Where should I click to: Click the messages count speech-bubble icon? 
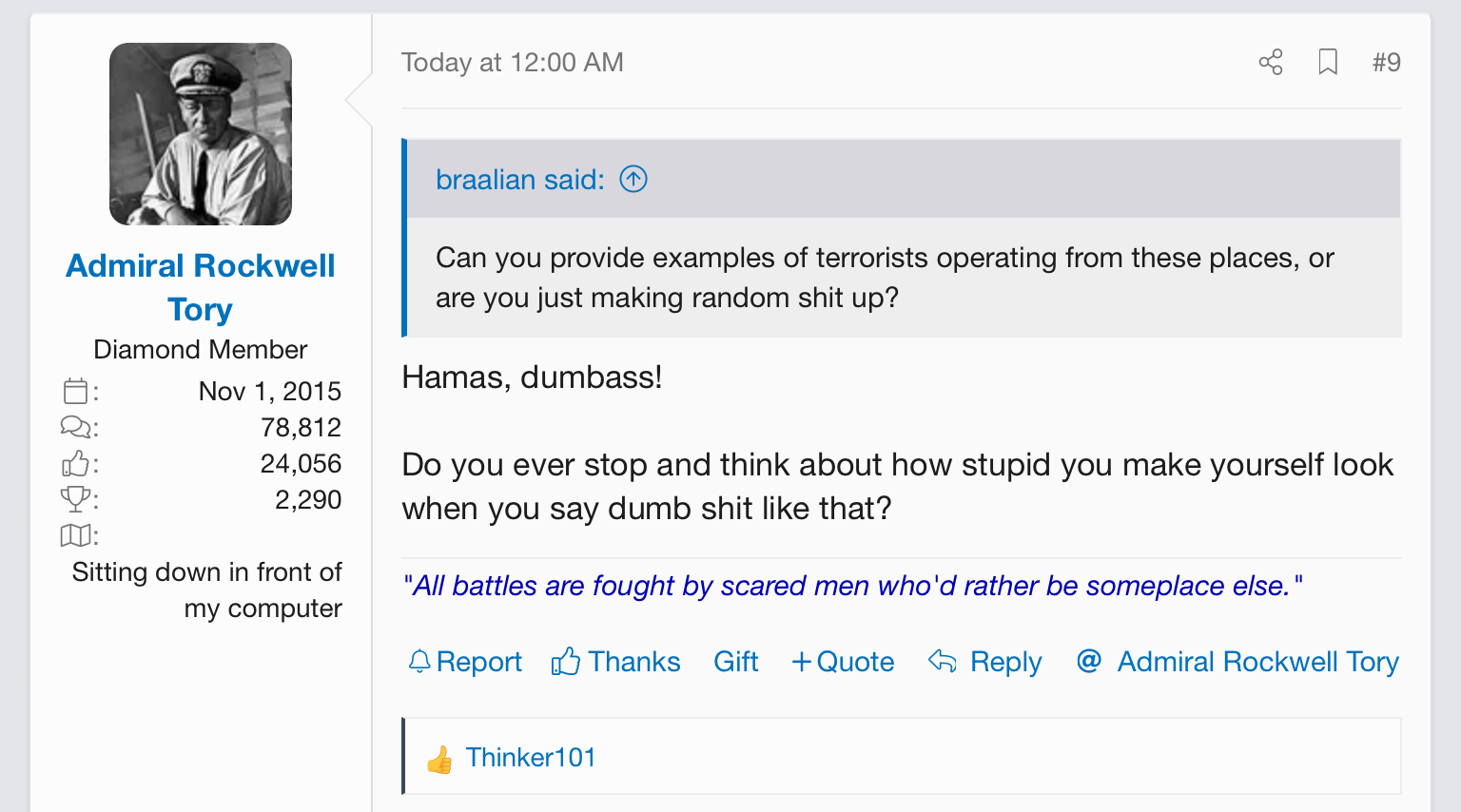point(75,427)
